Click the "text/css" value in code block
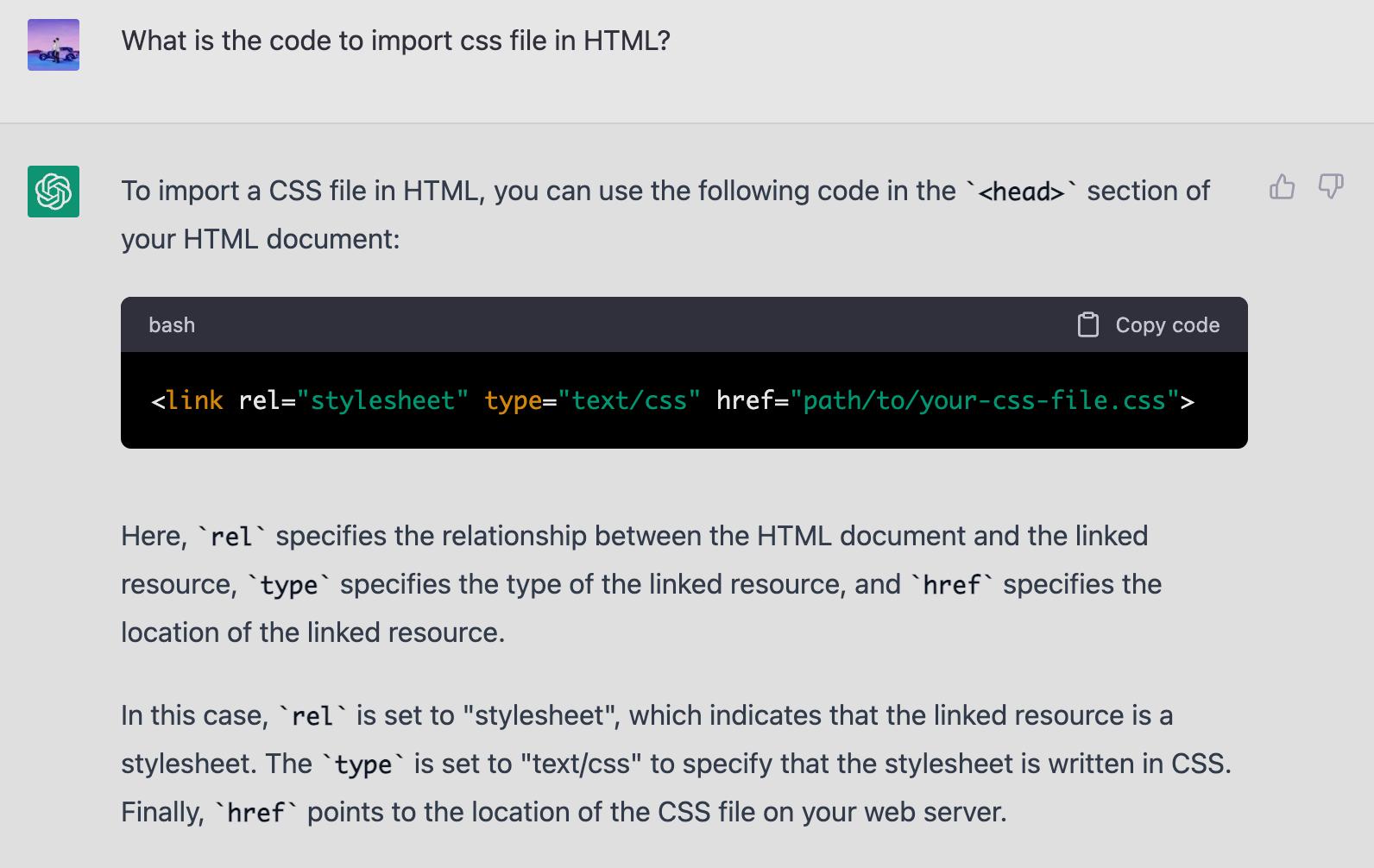This screenshot has width=1374, height=868. tap(628, 400)
